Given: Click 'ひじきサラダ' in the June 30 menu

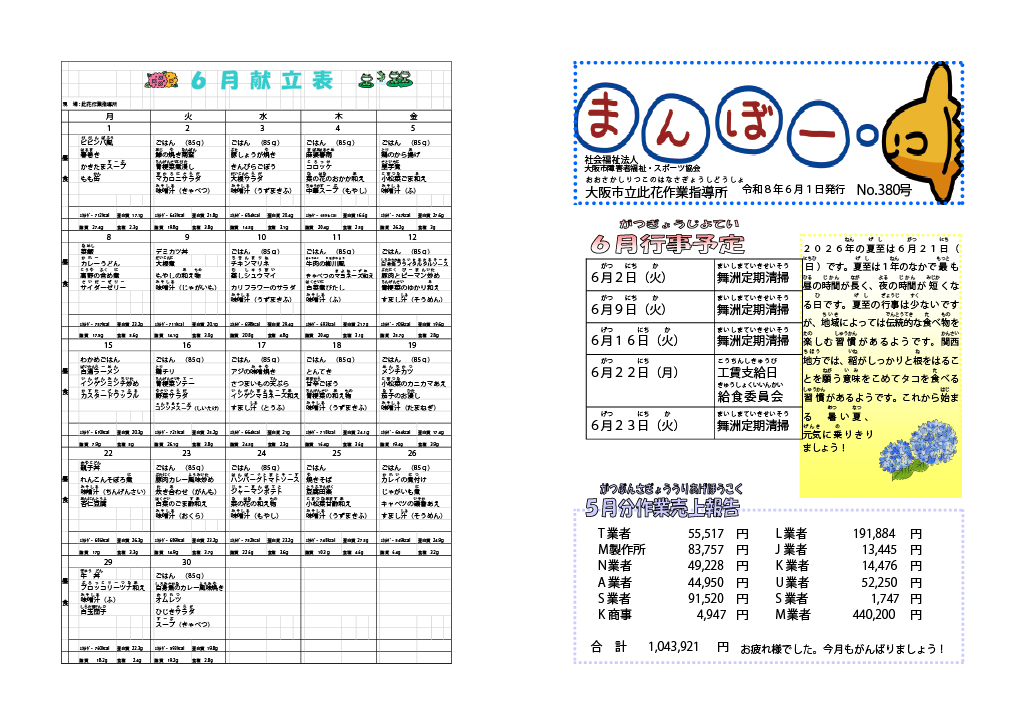Looking at the screenshot, I should [175, 611].
